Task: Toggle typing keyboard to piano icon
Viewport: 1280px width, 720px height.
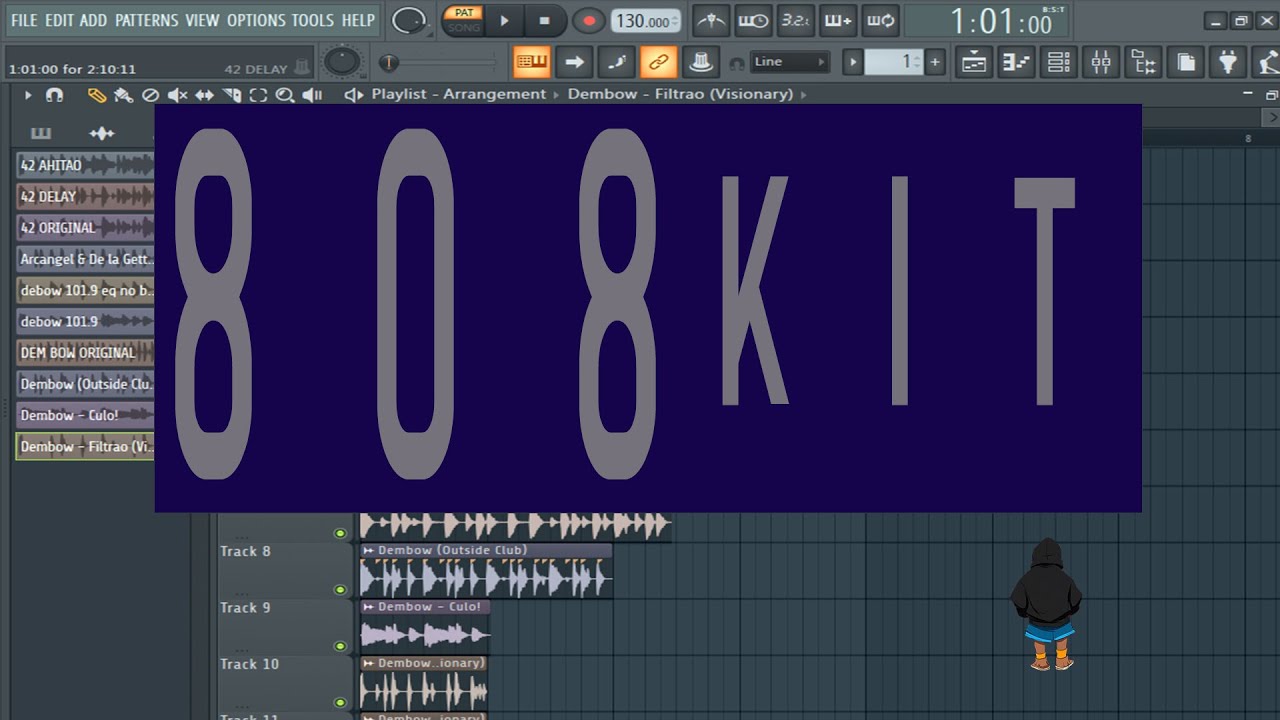Action: [531, 62]
